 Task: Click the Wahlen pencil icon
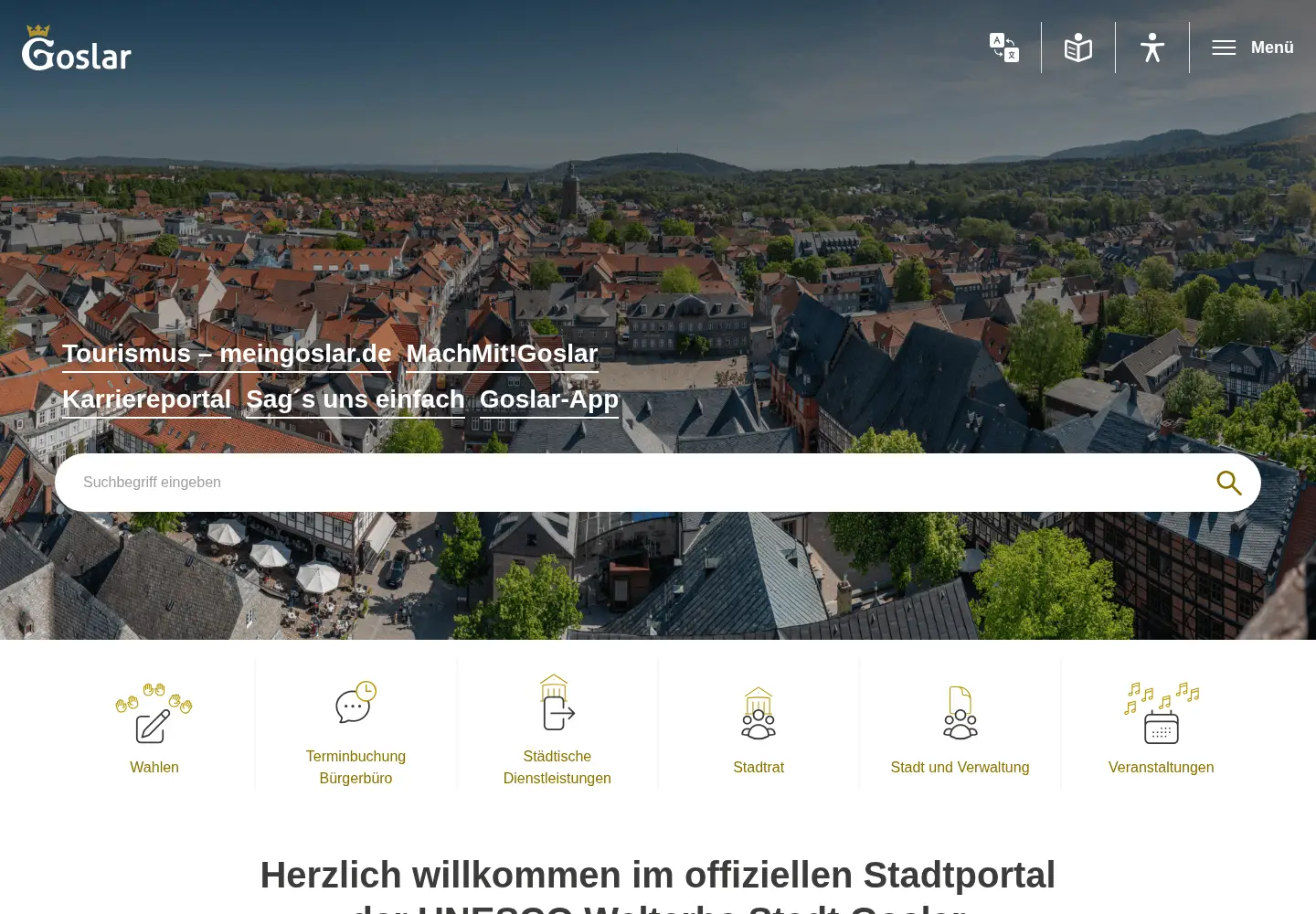point(154,713)
